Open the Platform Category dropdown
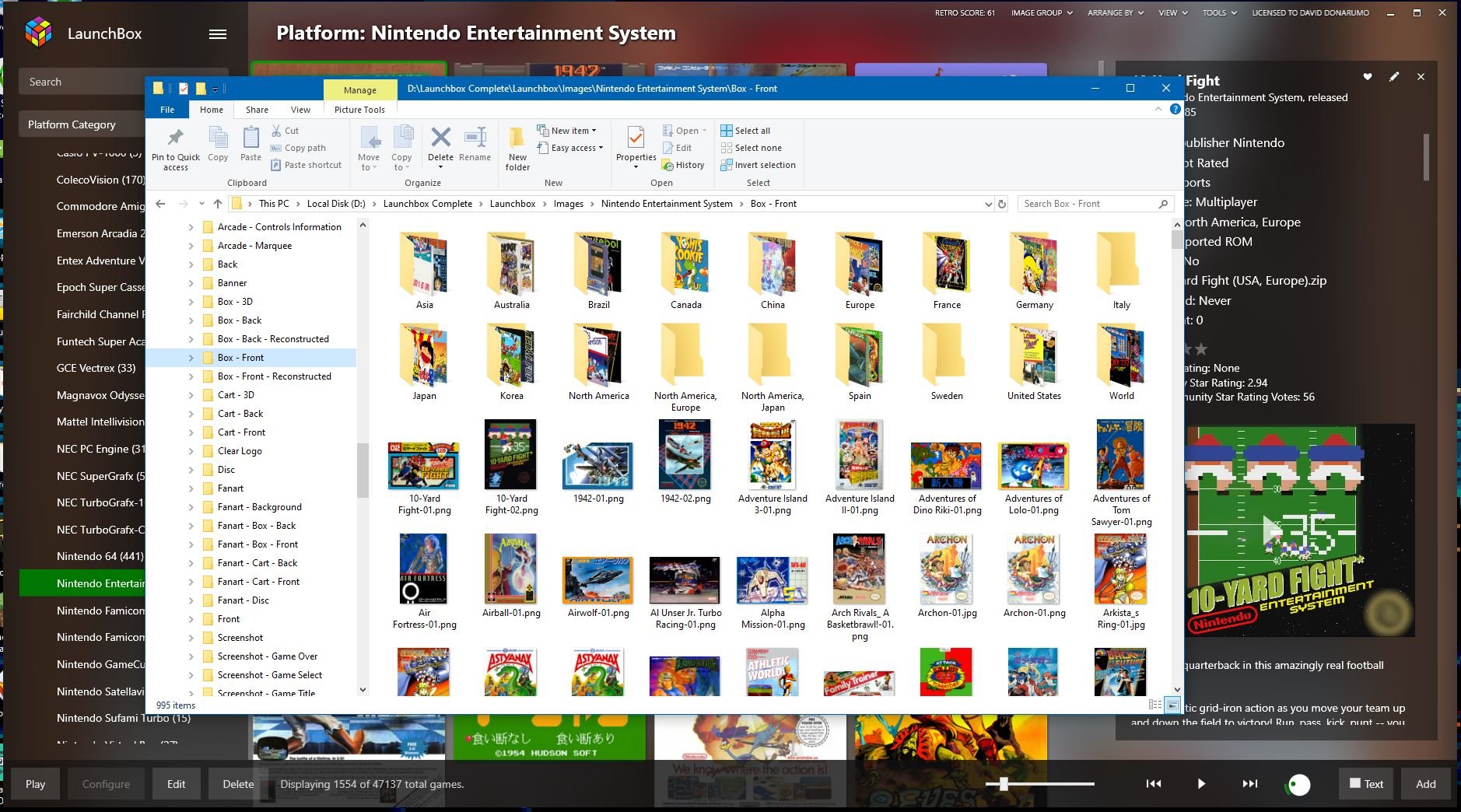 (82, 124)
